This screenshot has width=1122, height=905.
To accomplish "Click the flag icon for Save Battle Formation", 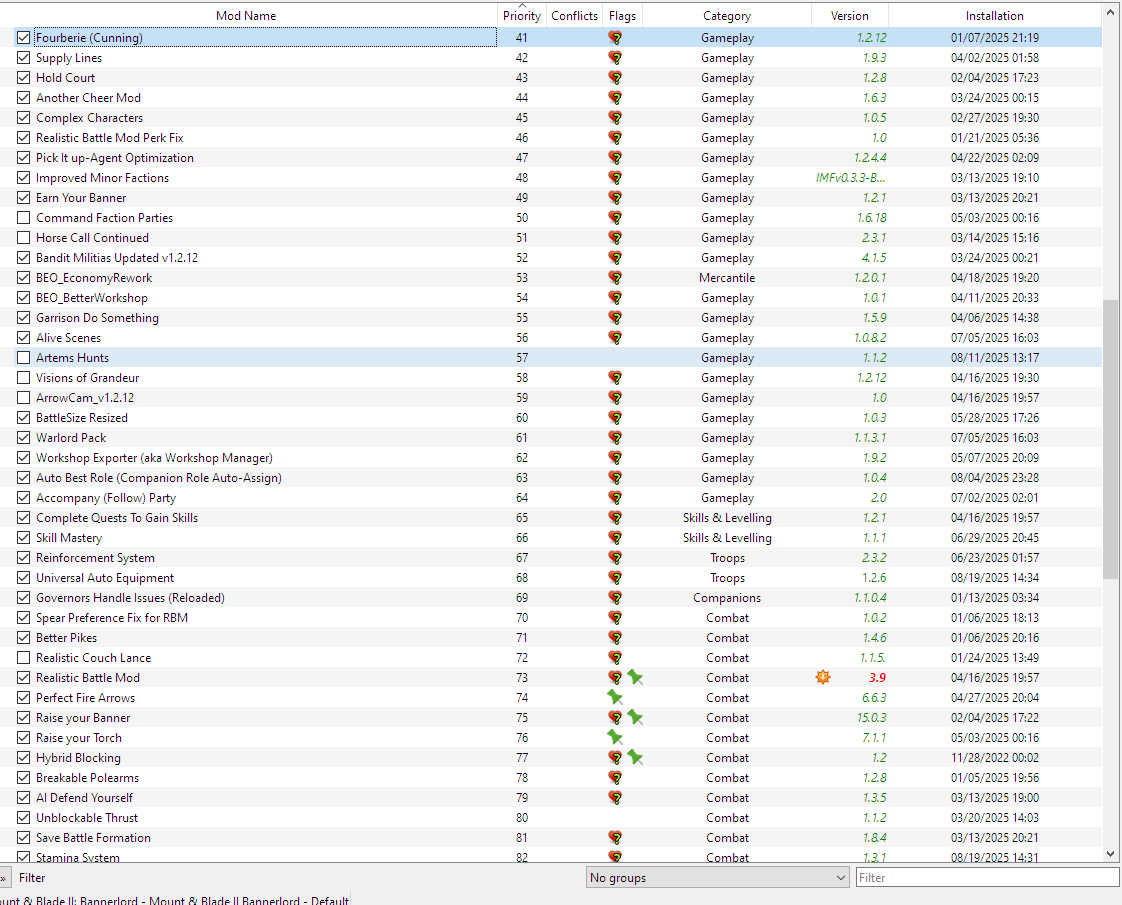I will point(615,838).
